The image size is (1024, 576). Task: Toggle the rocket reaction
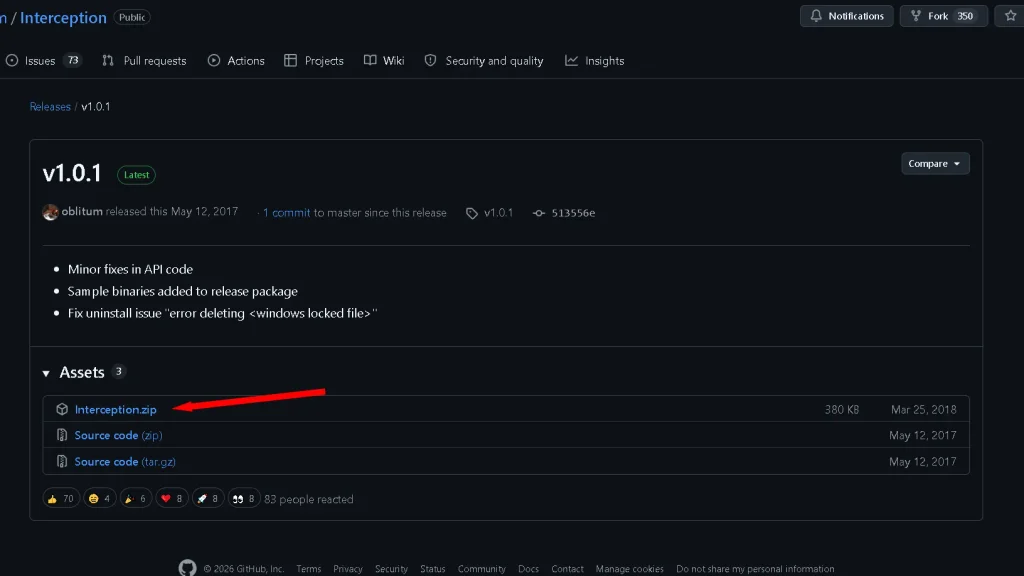208,499
